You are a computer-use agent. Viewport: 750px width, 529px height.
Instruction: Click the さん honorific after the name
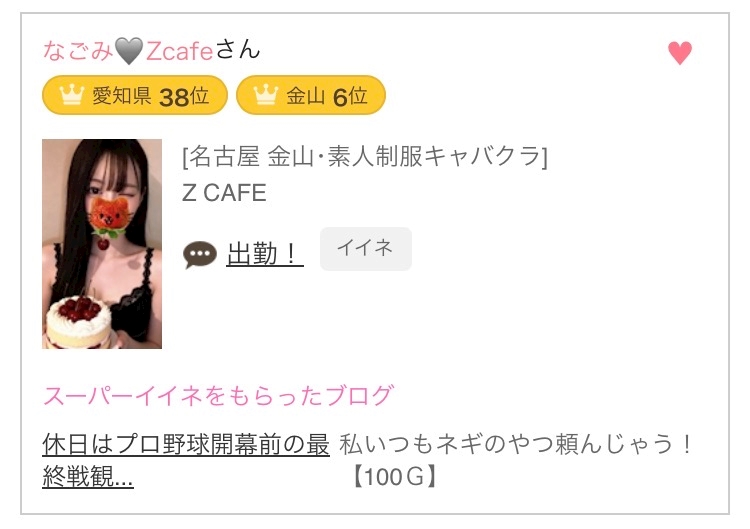coord(237,50)
